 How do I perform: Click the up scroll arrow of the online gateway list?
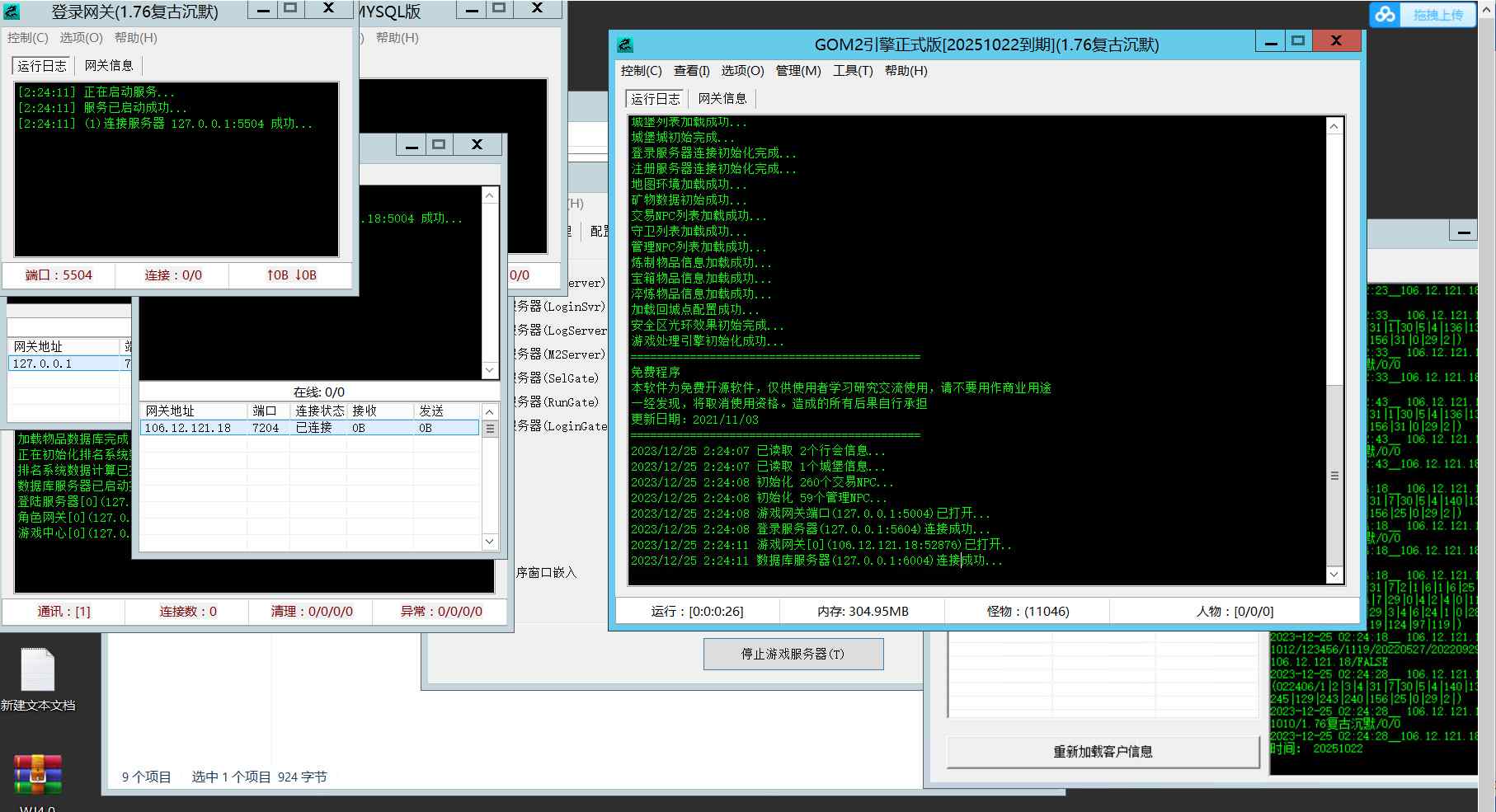click(x=490, y=411)
